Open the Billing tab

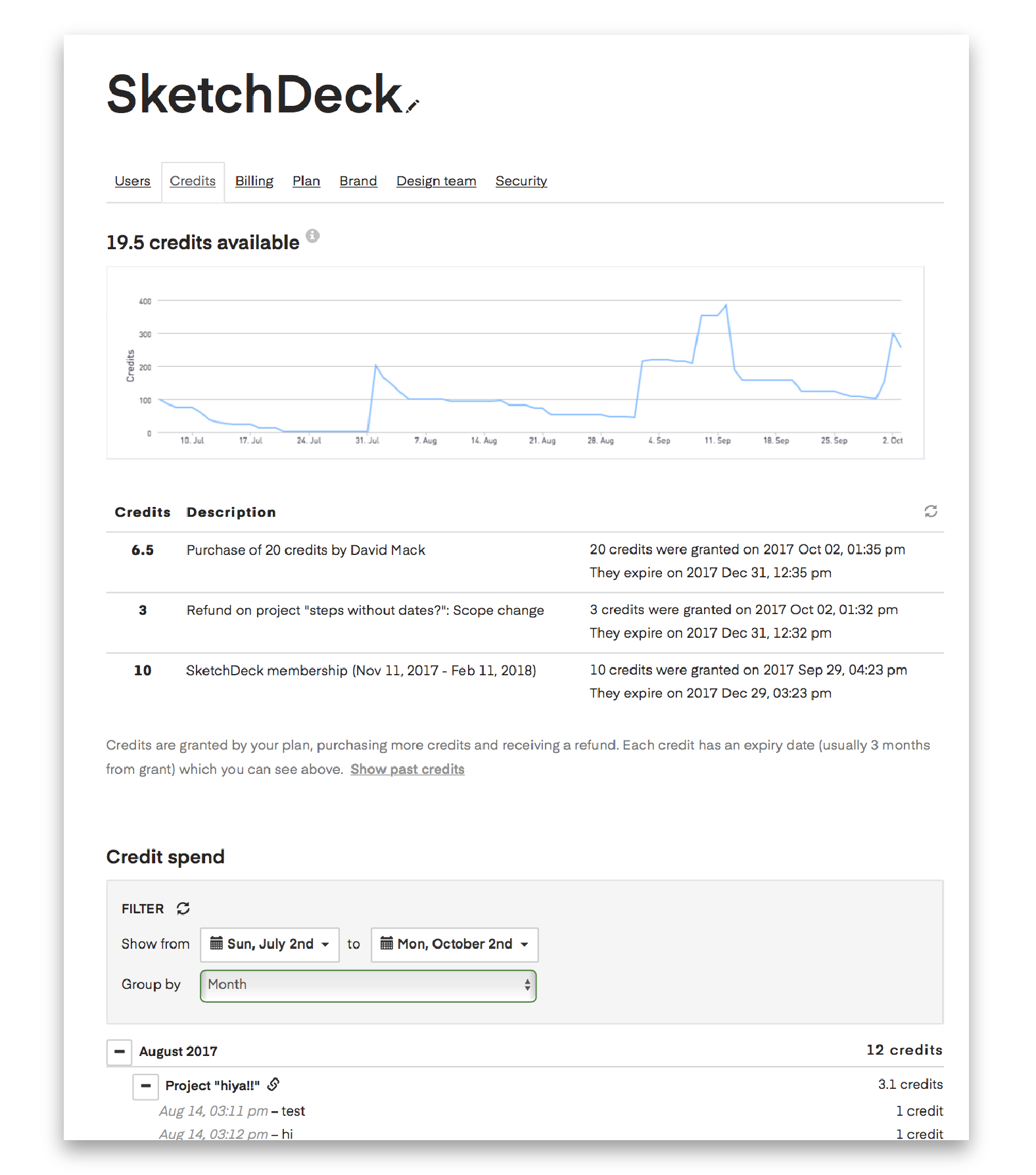point(254,181)
